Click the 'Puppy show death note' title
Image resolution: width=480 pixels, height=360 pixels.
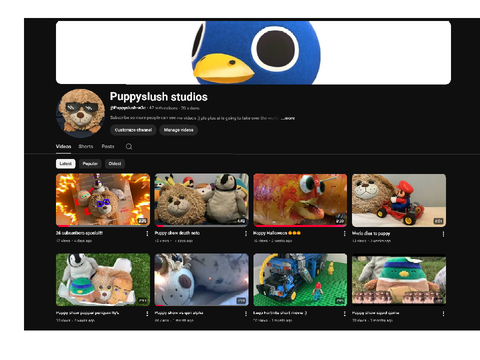(177, 233)
